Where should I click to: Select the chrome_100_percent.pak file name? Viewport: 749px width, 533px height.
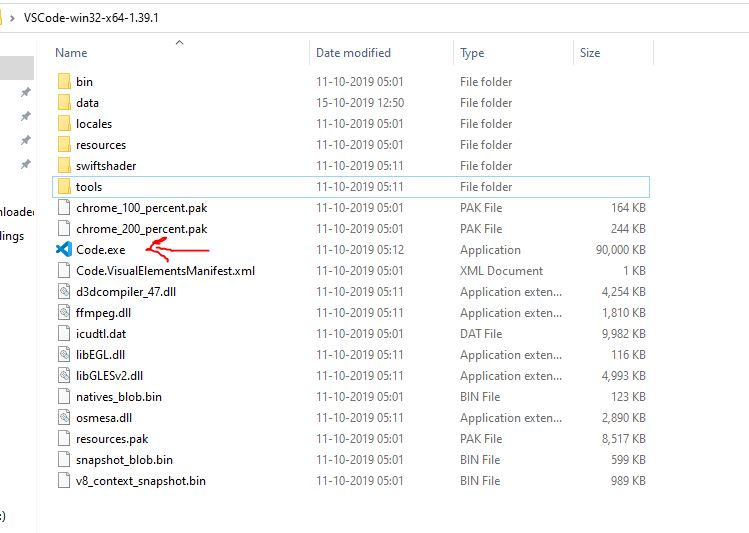coord(141,208)
